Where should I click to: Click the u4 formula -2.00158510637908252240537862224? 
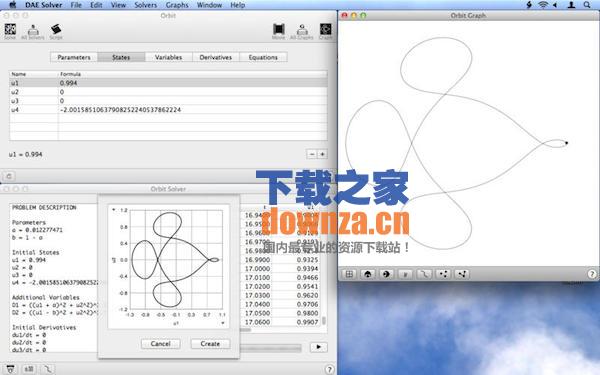(121, 110)
